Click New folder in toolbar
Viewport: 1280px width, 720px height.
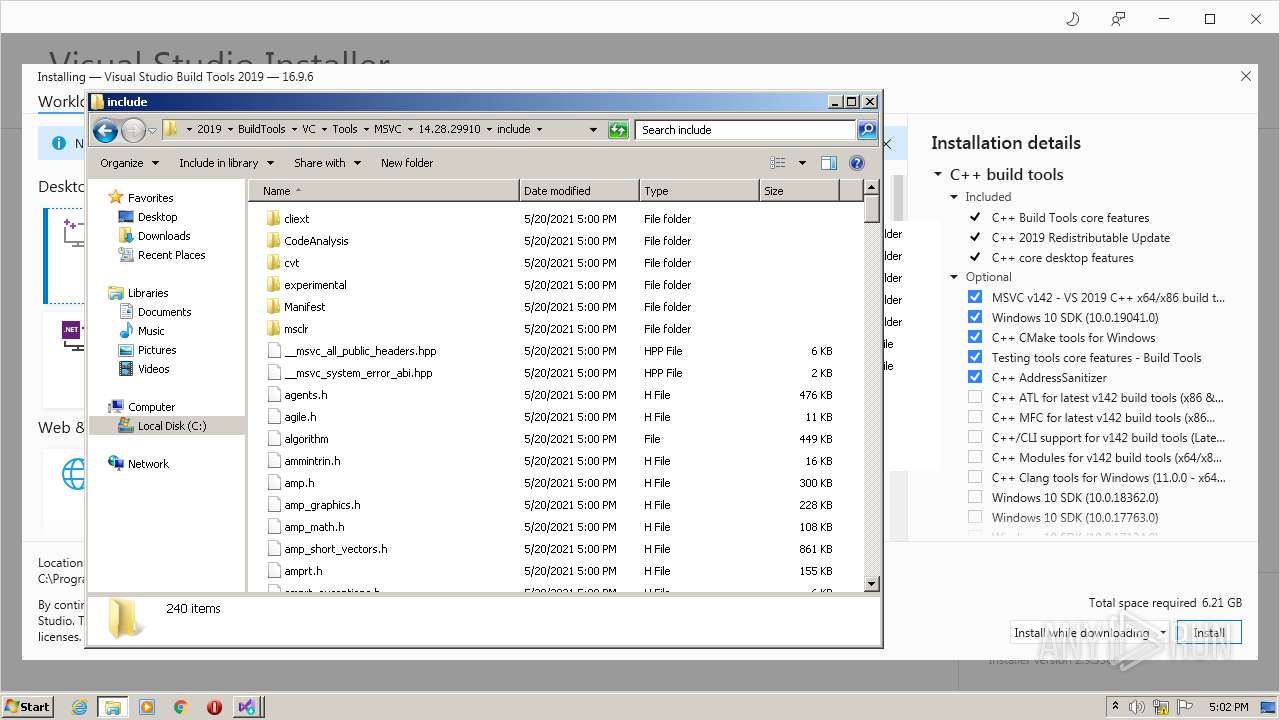pos(407,163)
